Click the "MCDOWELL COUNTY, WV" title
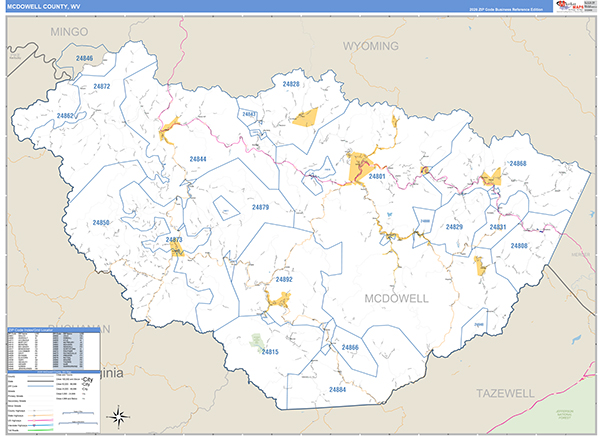600x436 pixels. pyautogui.click(x=44, y=7)
